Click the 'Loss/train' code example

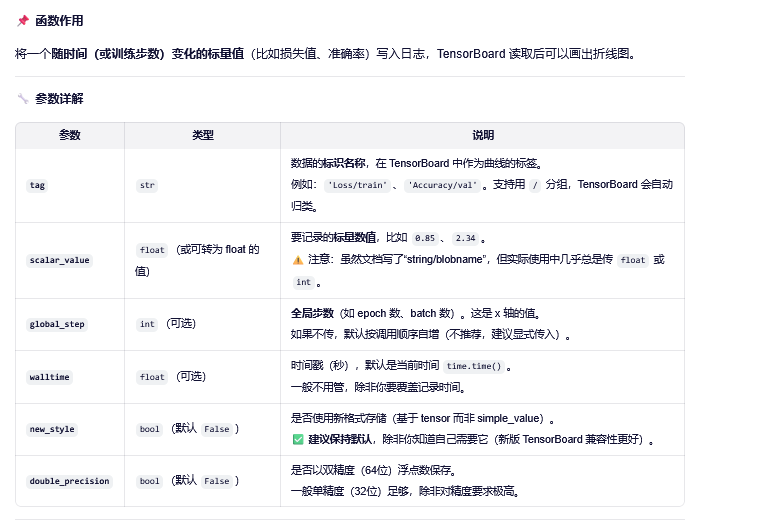[x=357, y=185]
